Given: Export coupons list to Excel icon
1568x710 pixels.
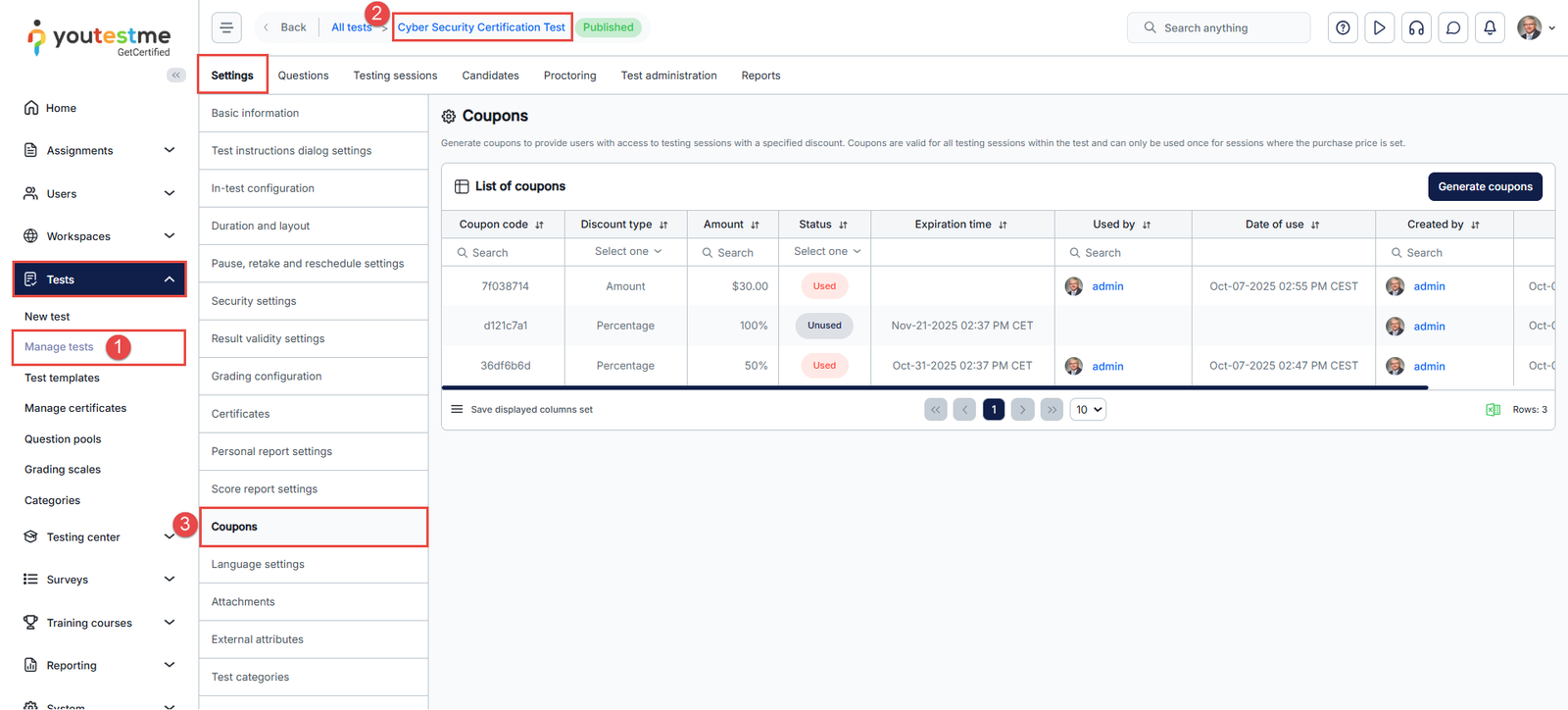Looking at the screenshot, I should pos(1493,410).
